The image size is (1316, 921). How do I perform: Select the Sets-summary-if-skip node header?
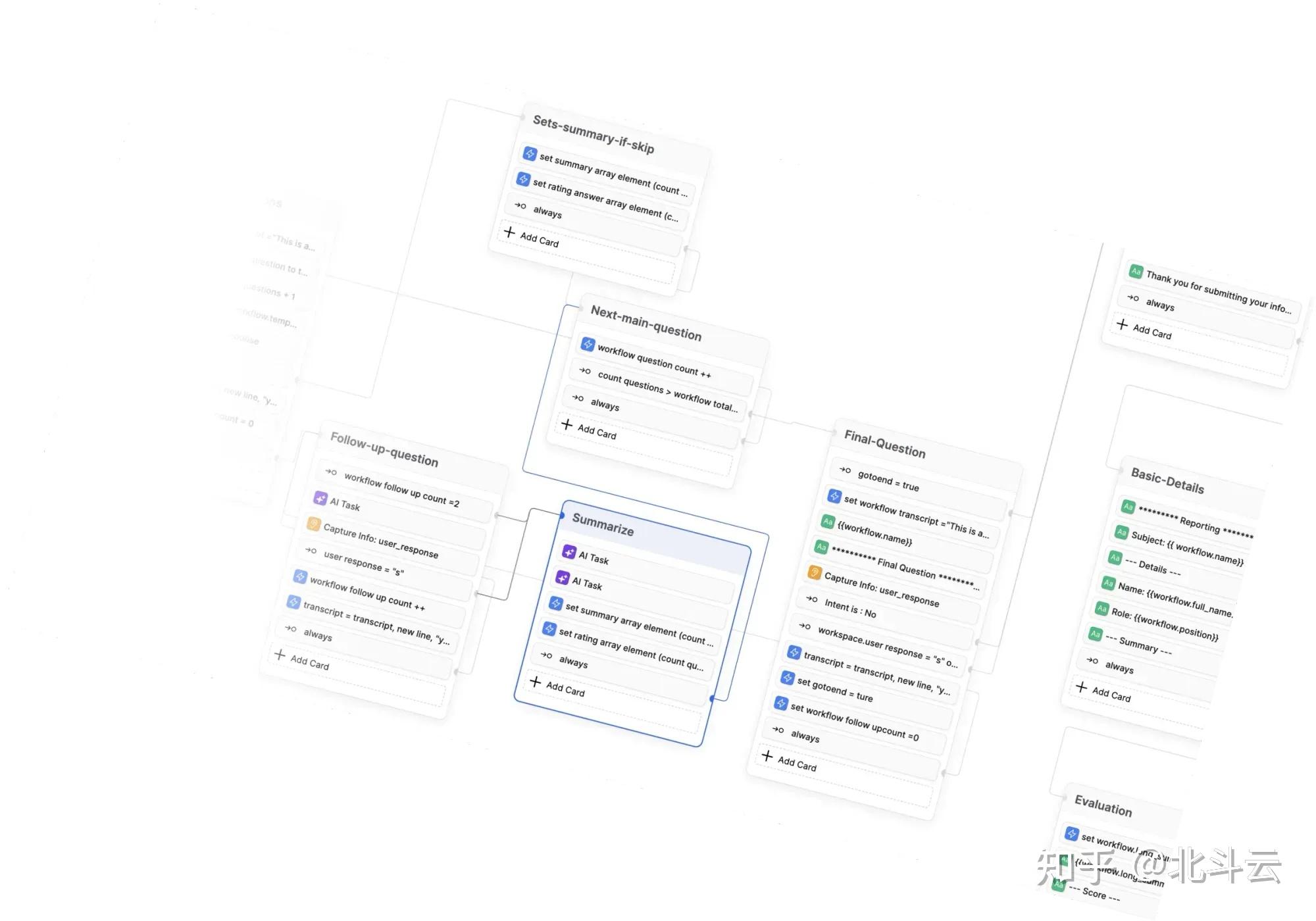(593, 134)
